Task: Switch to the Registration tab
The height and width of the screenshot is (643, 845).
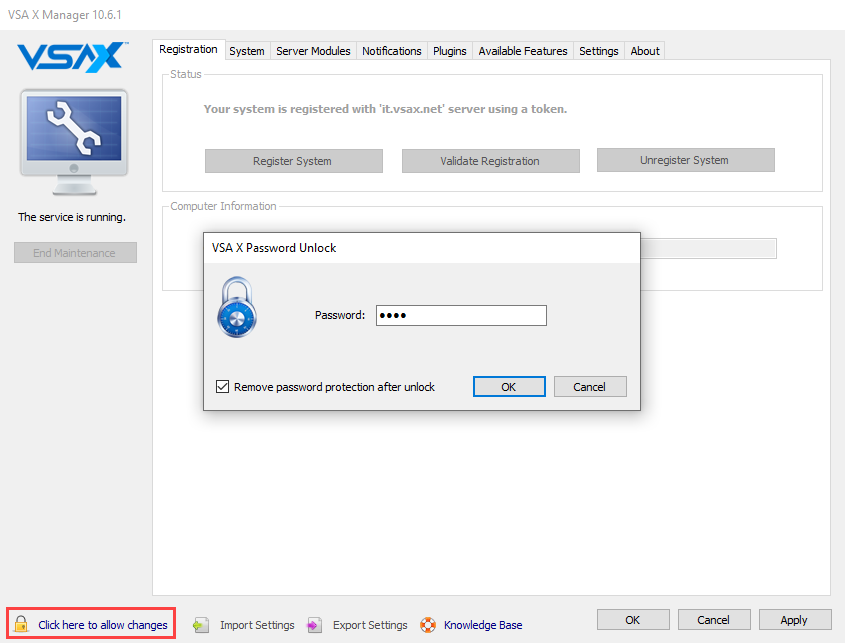Action: tap(188, 49)
